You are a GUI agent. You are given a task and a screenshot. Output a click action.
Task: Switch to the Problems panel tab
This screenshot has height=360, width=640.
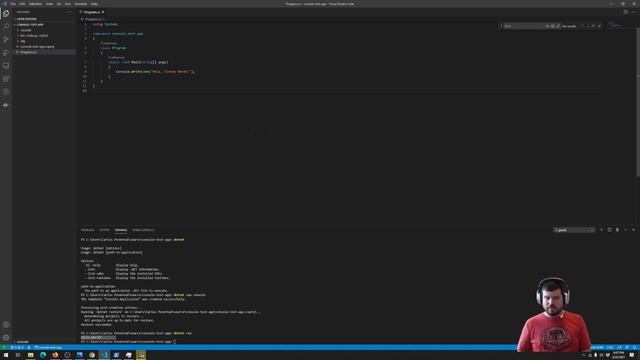click(87, 230)
